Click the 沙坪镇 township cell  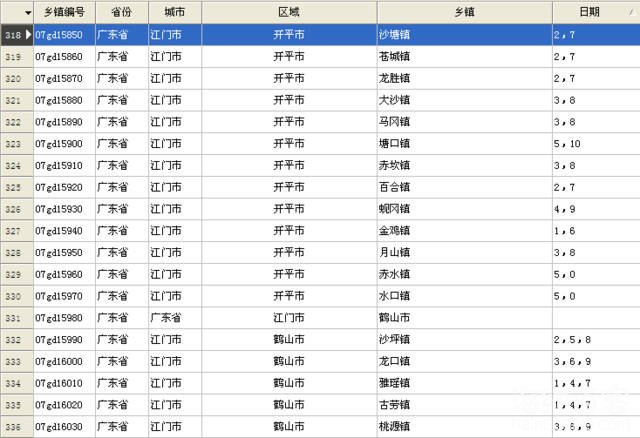464,340
